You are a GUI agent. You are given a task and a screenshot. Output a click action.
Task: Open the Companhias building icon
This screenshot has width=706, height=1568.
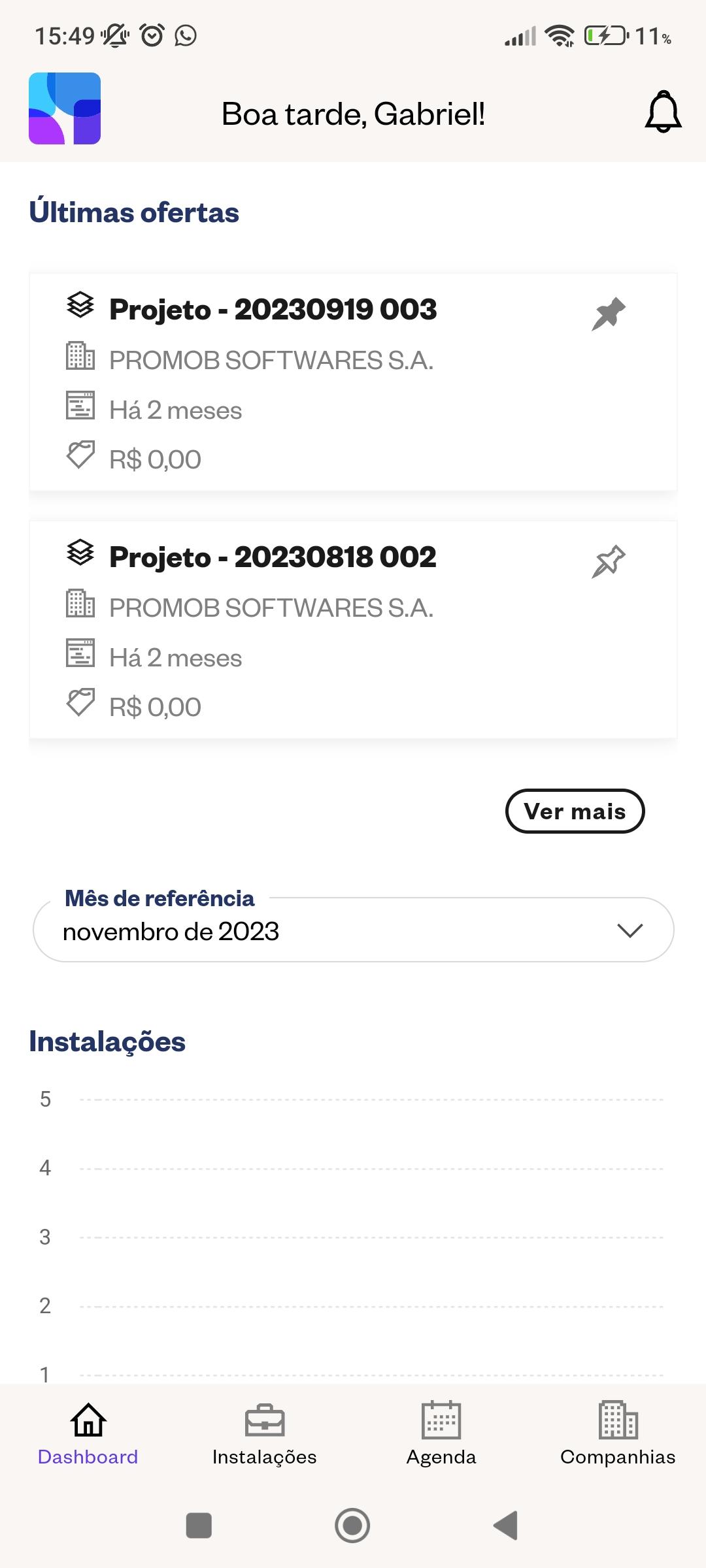click(x=618, y=1420)
